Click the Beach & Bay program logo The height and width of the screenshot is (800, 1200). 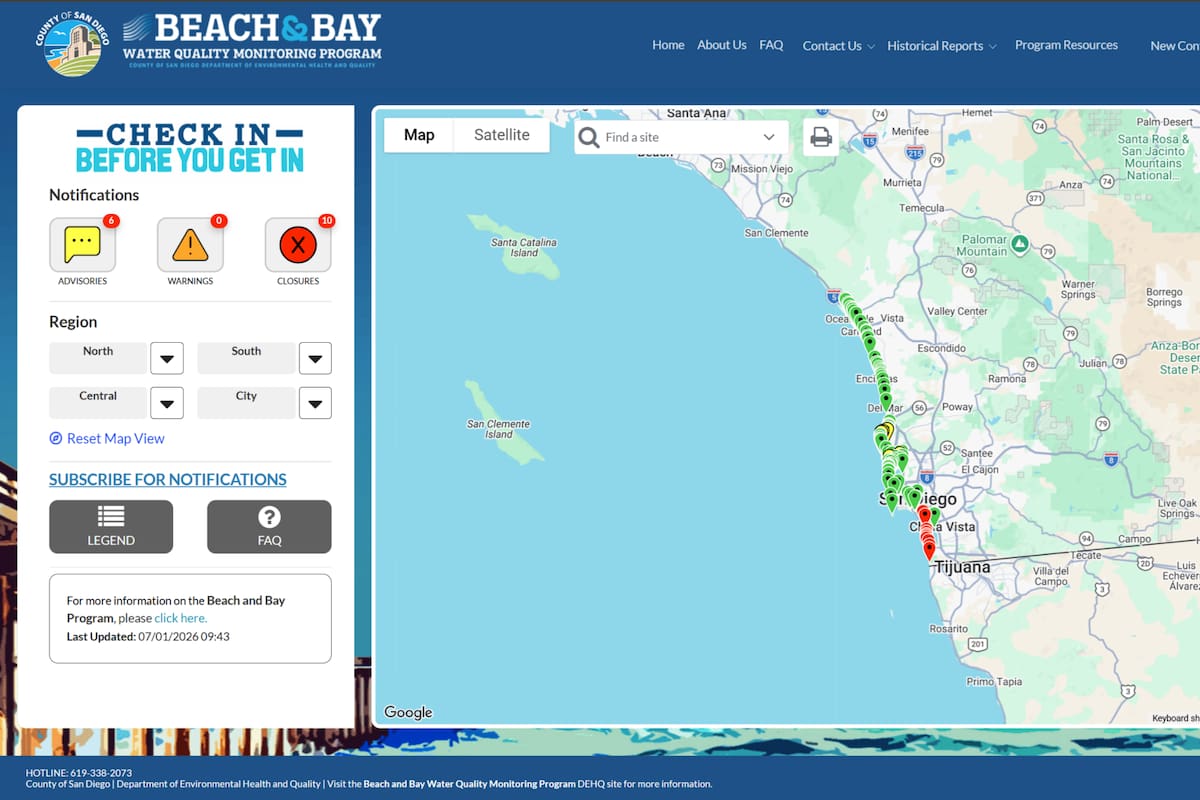[x=252, y=40]
